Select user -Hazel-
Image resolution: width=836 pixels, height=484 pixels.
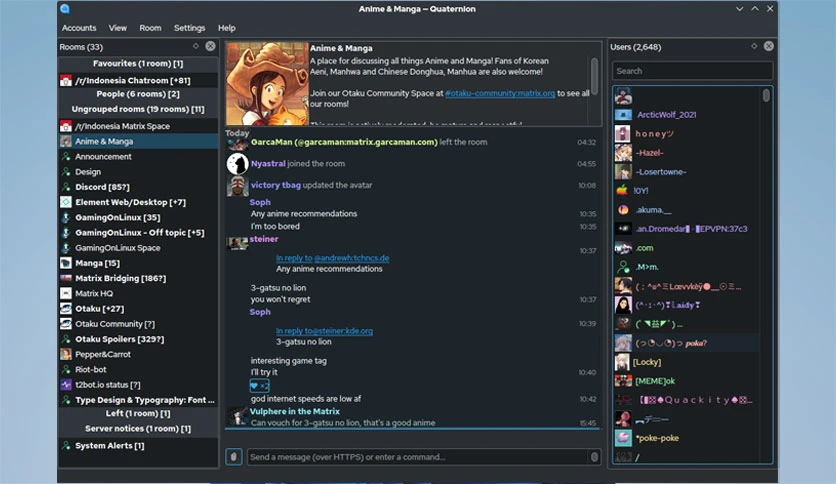[x=687, y=153]
